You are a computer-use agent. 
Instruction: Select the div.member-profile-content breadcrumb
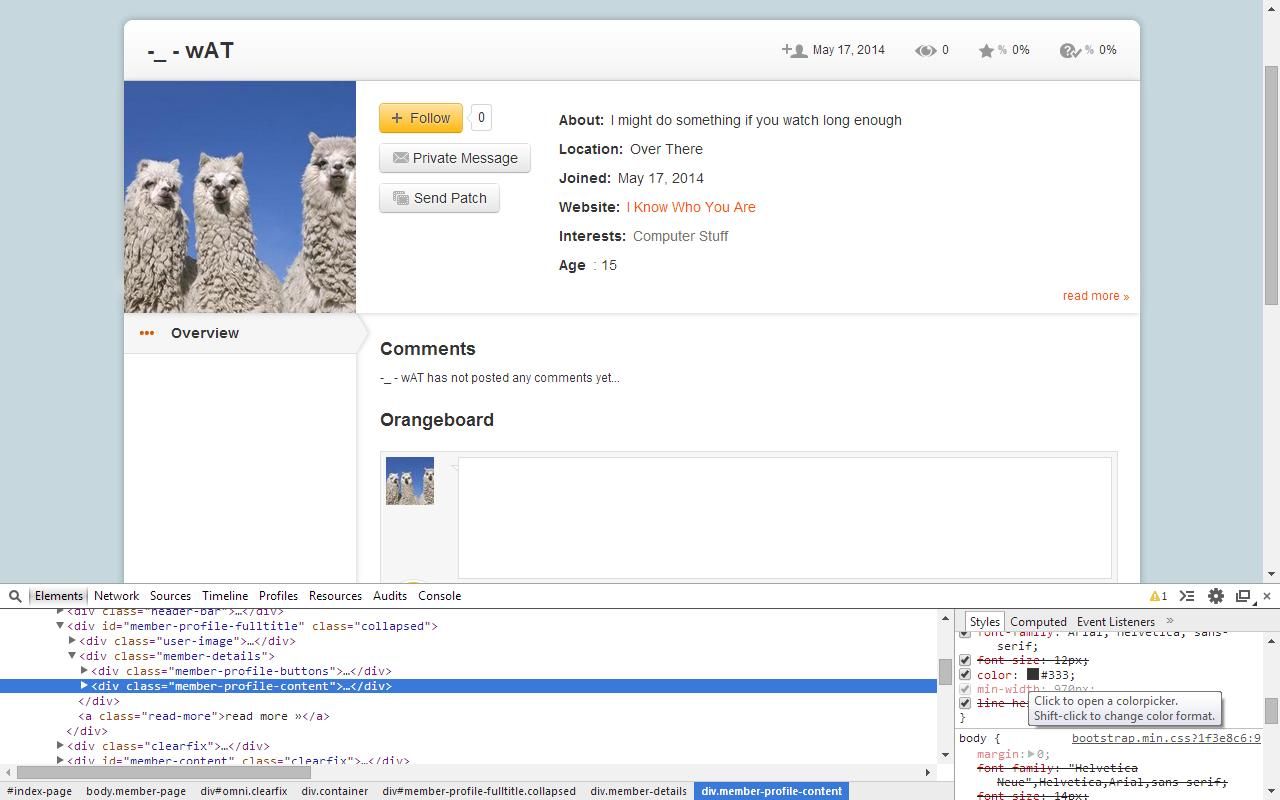point(772,791)
